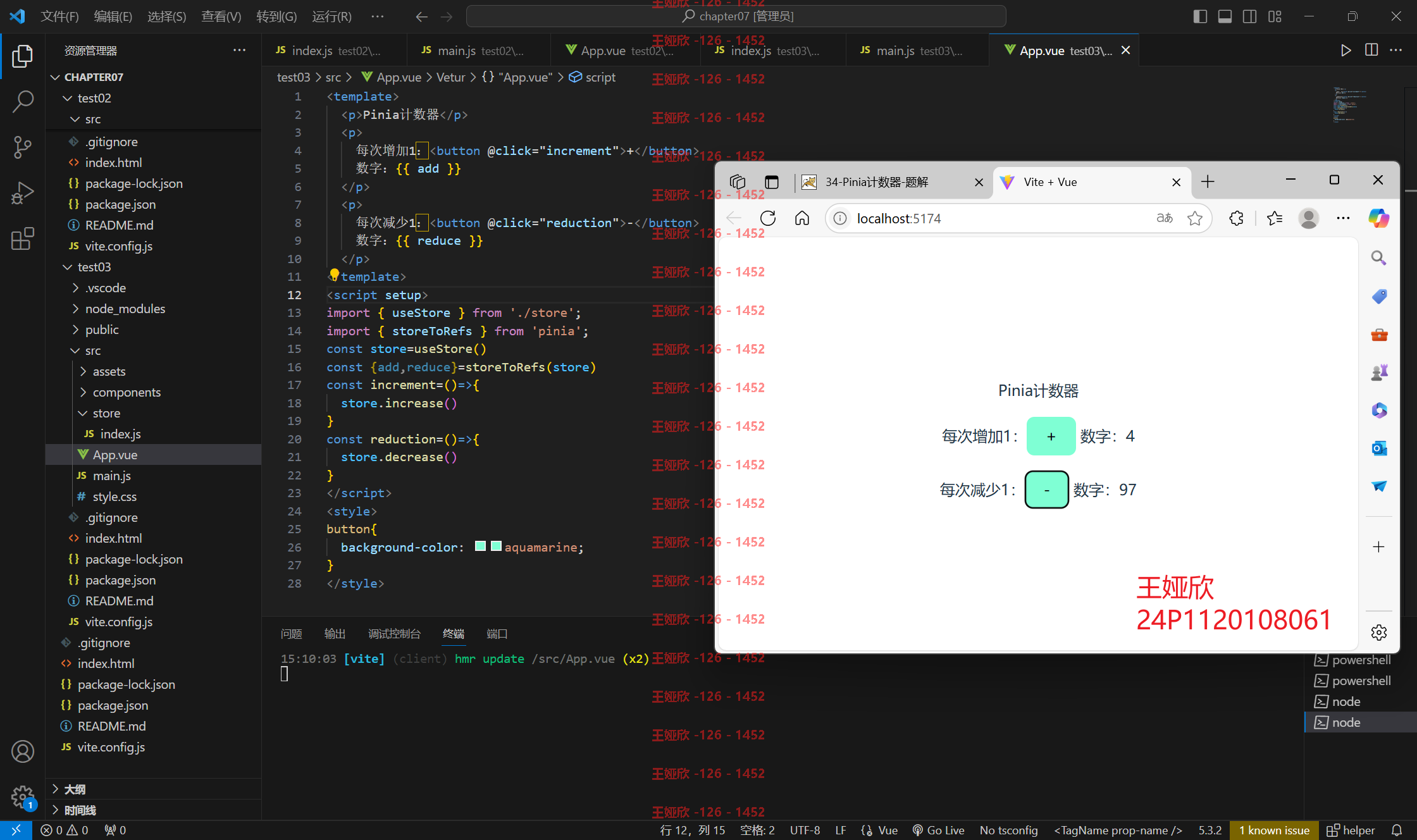Click the UTF-8 encoding status item
The width and height of the screenshot is (1417, 840).
(805, 830)
